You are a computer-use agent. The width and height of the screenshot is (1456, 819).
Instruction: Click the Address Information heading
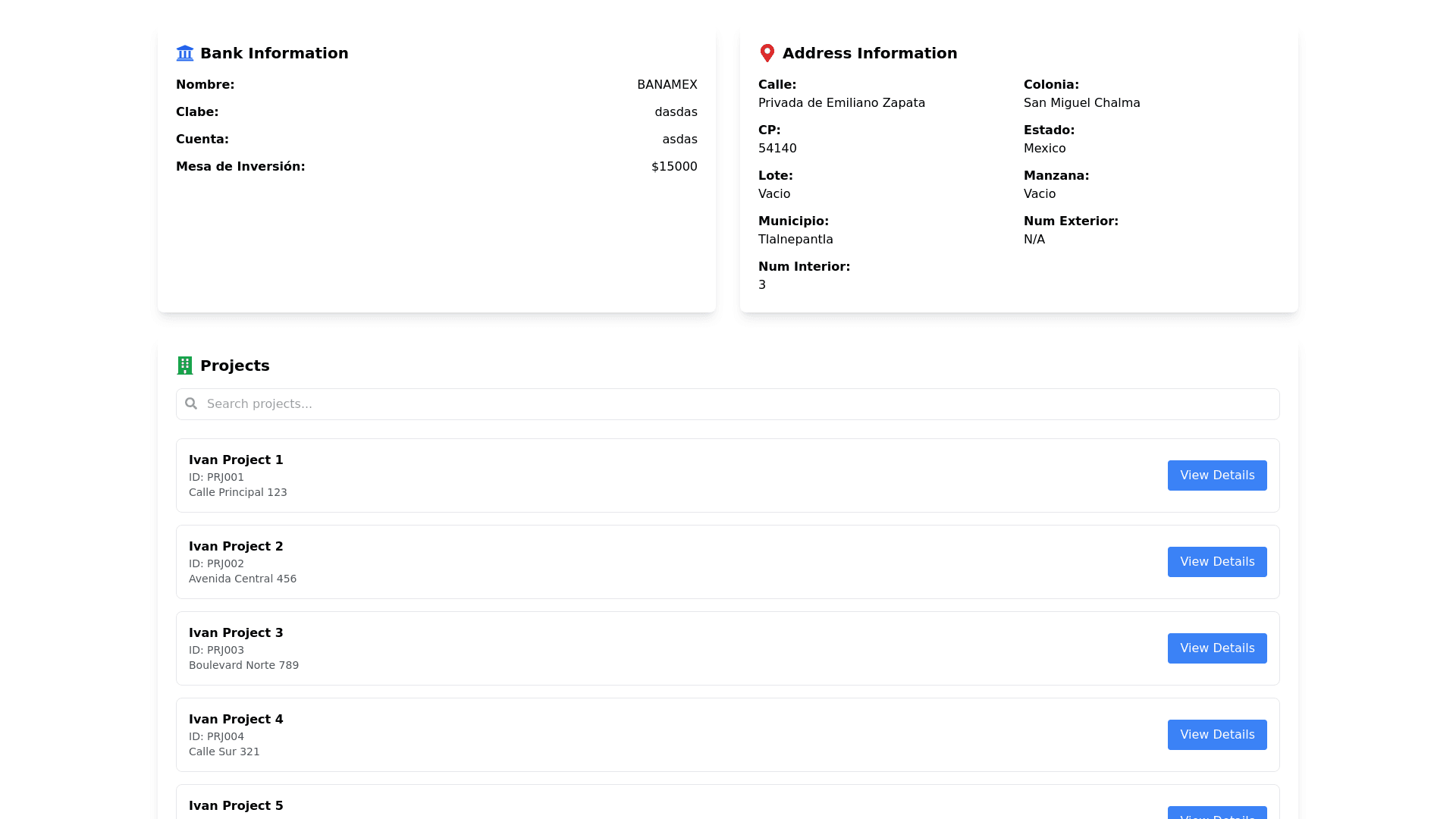click(x=869, y=53)
